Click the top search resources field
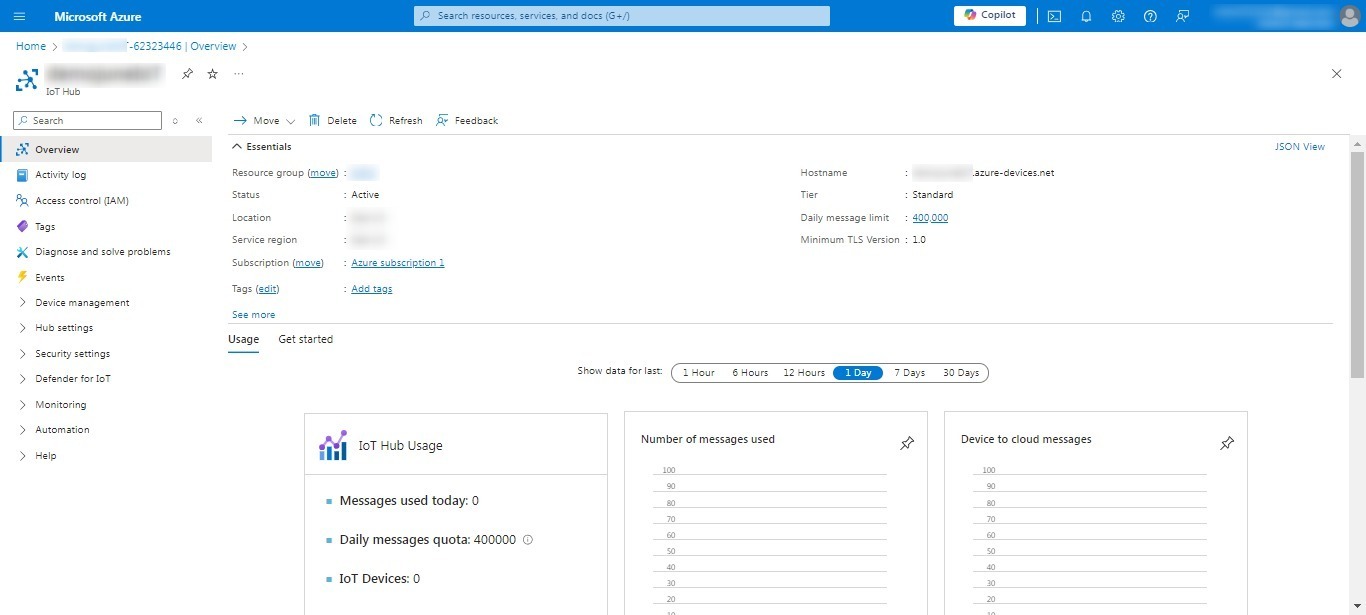The image size is (1366, 615). (x=621, y=16)
